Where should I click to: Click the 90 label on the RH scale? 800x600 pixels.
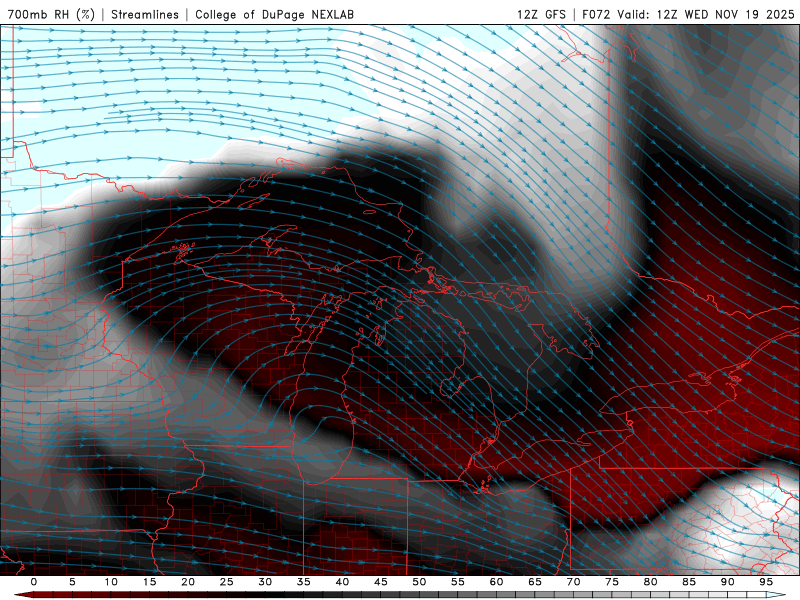[x=727, y=582]
